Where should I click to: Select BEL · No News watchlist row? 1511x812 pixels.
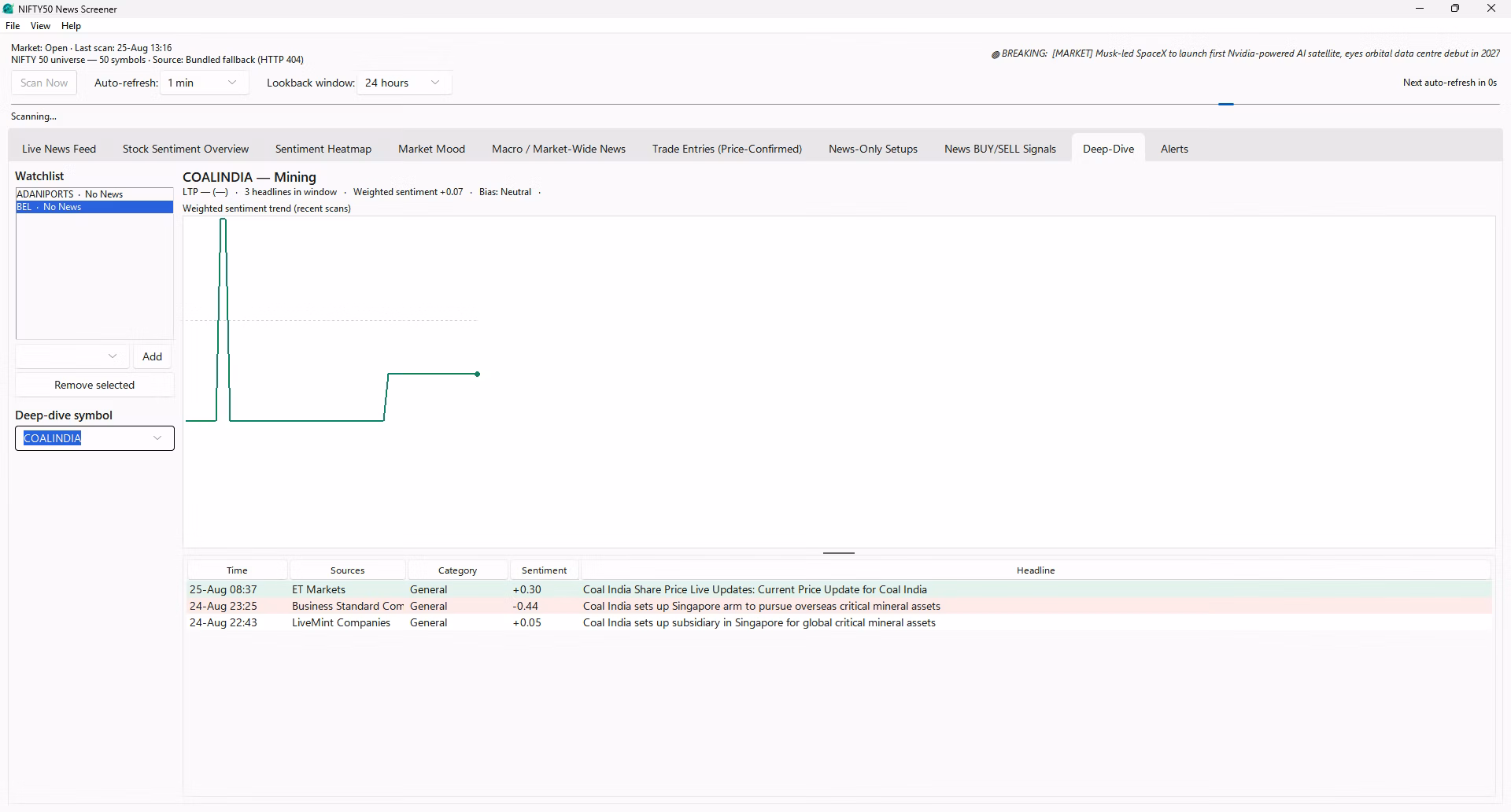click(94, 207)
